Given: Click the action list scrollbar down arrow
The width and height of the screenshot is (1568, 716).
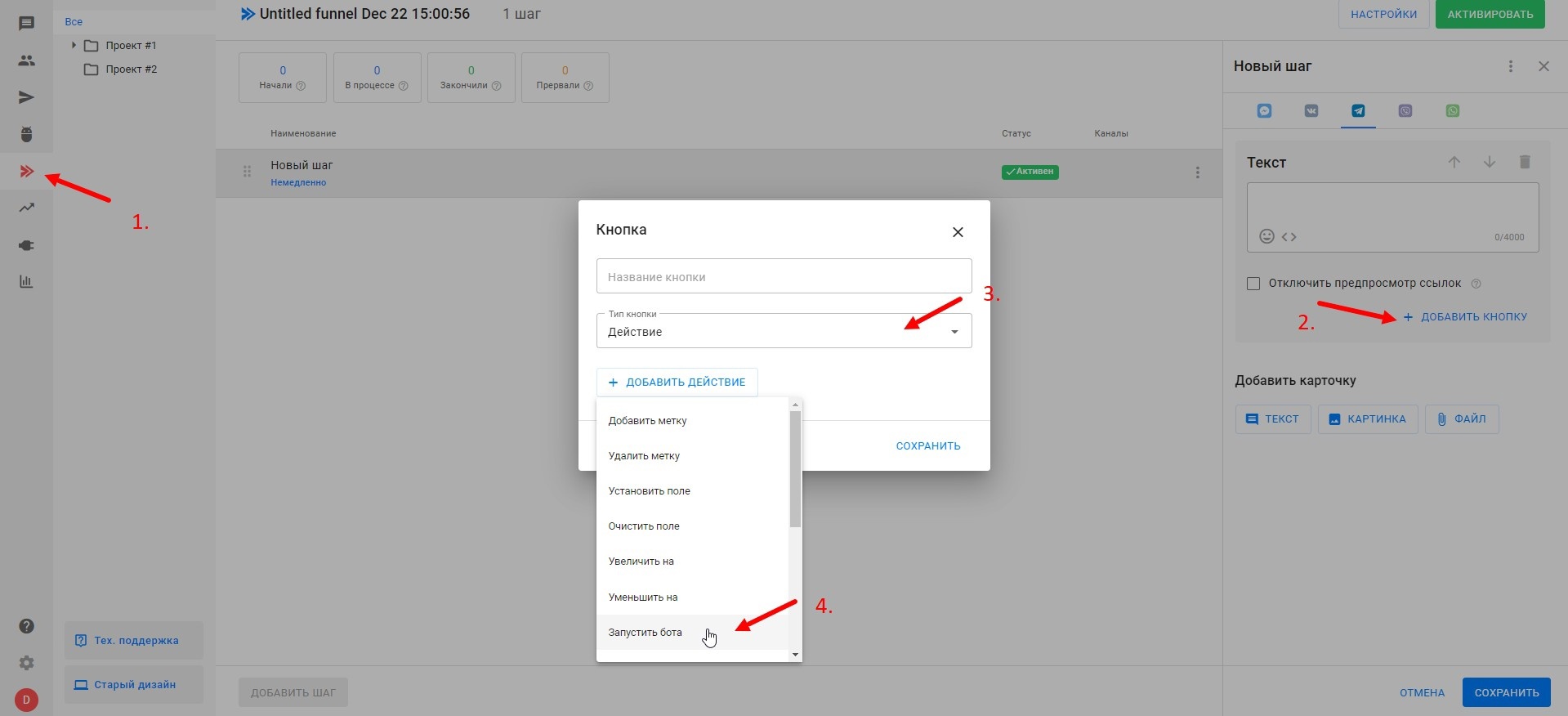Looking at the screenshot, I should 795,655.
